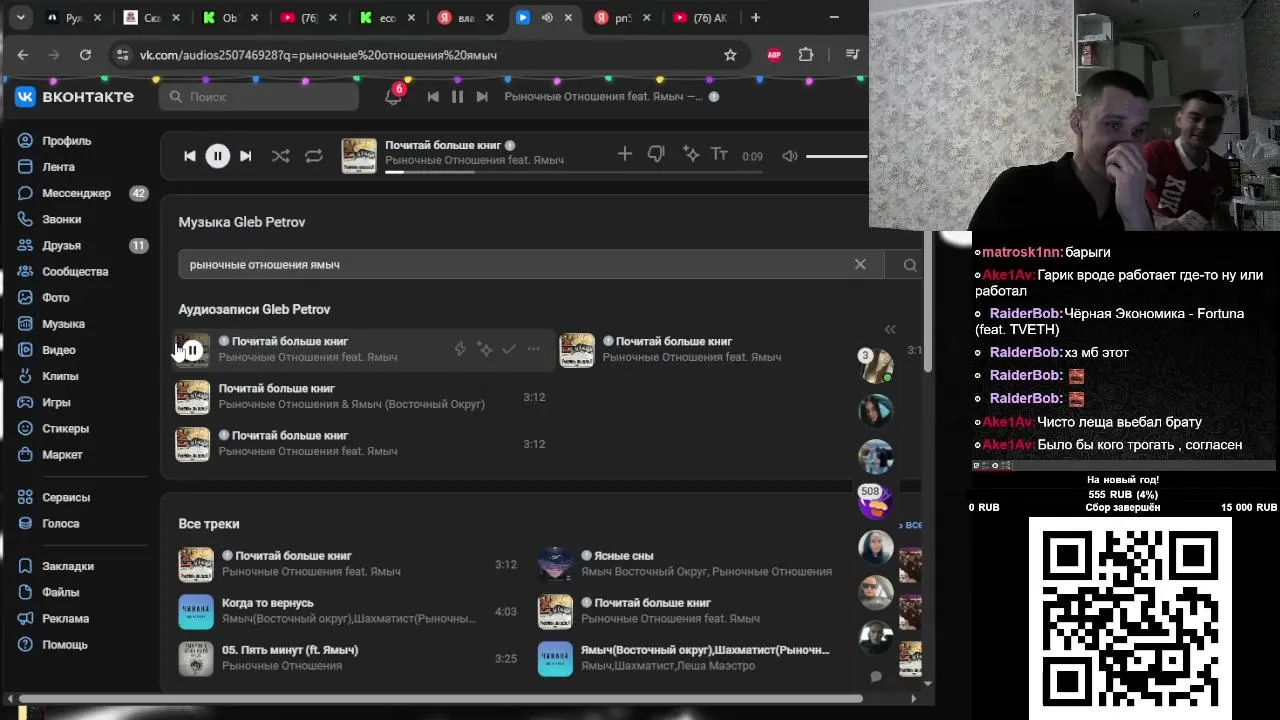Screen dimensions: 1280x720
Task: Add current track with the plus icon
Action: [625, 154]
